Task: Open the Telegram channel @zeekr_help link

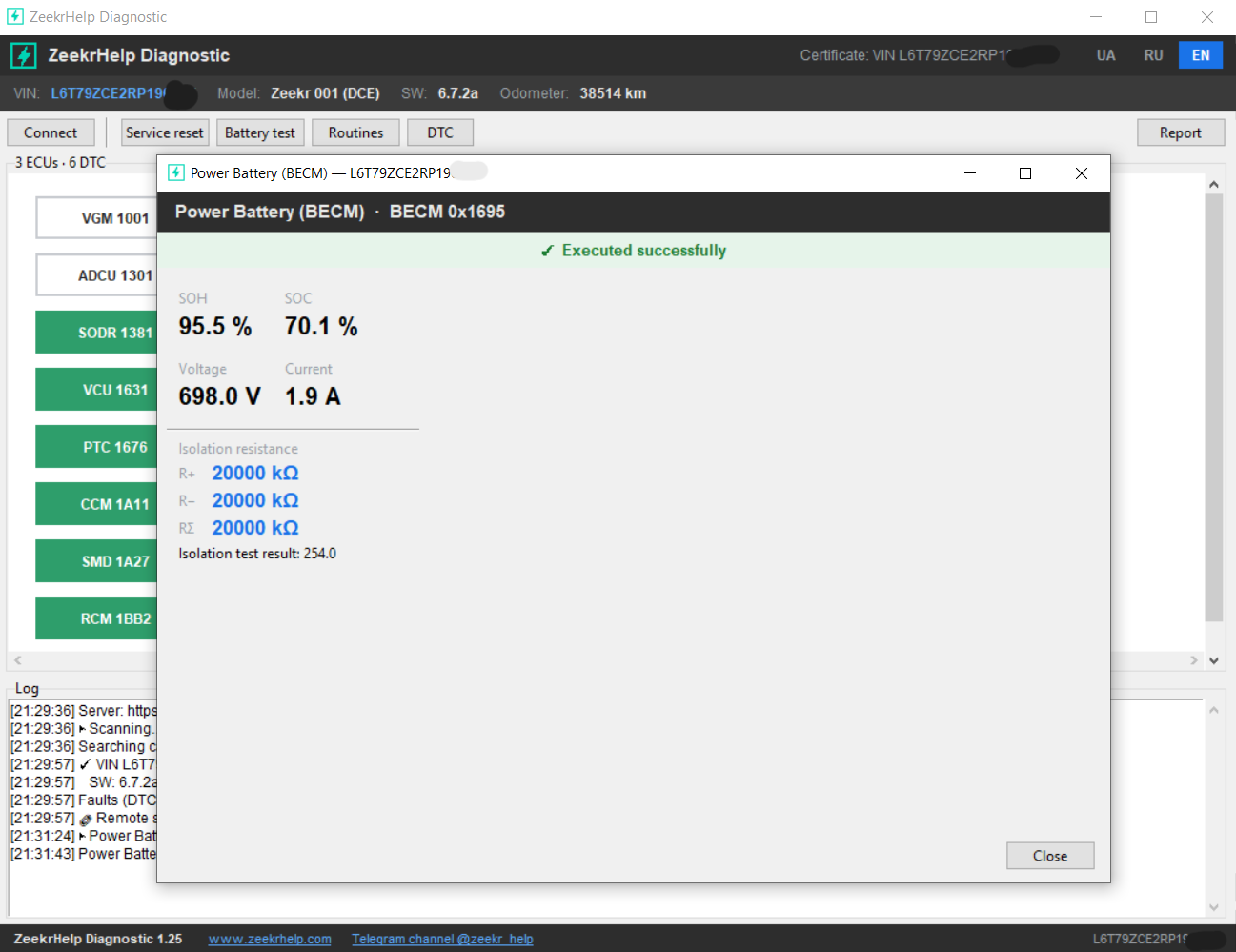Action: [x=442, y=939]
